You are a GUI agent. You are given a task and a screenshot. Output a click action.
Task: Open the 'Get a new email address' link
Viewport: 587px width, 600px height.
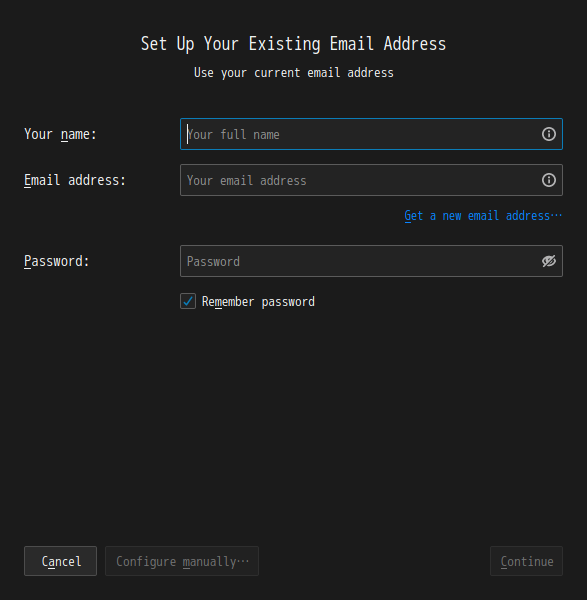point(483,216)
